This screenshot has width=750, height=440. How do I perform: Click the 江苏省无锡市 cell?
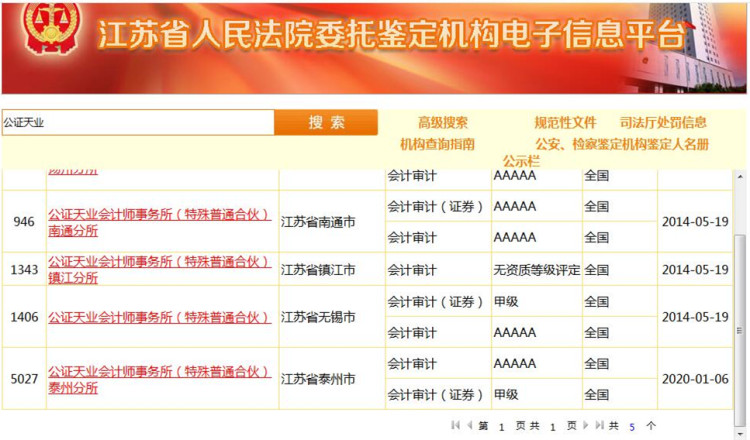[x=332, y=317]
